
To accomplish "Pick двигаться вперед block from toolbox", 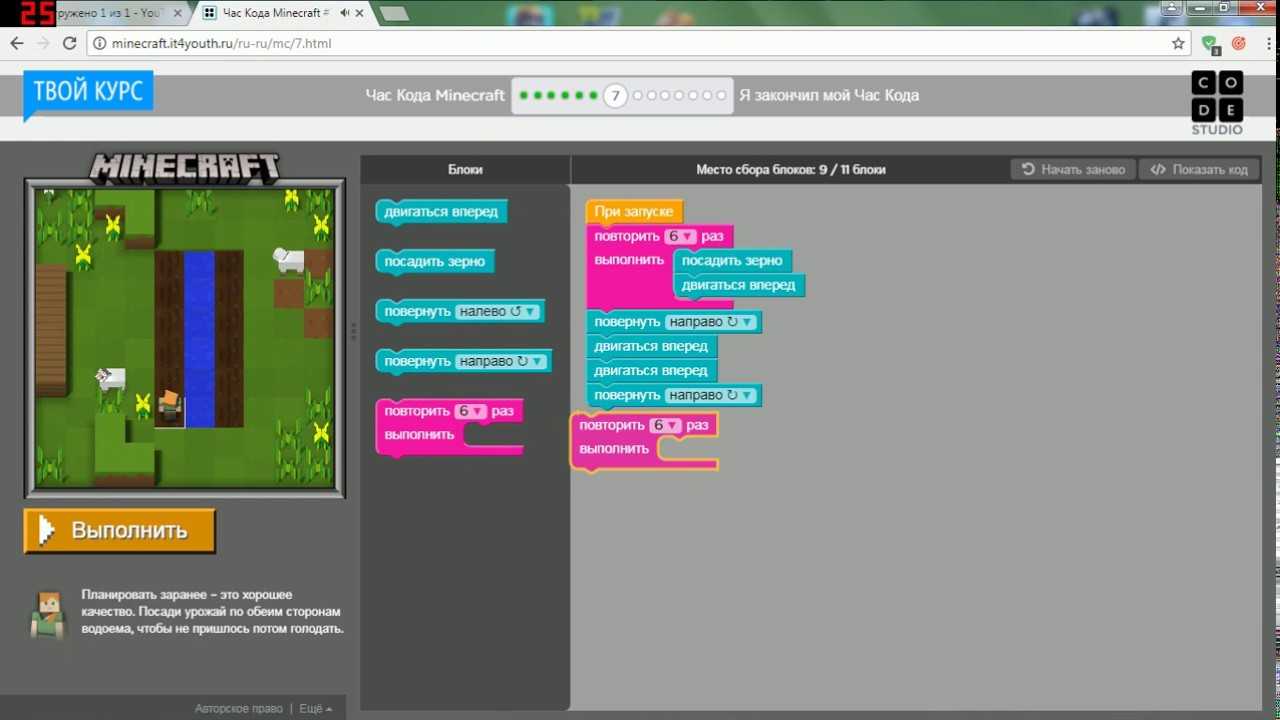I will (x=441, y=212).
